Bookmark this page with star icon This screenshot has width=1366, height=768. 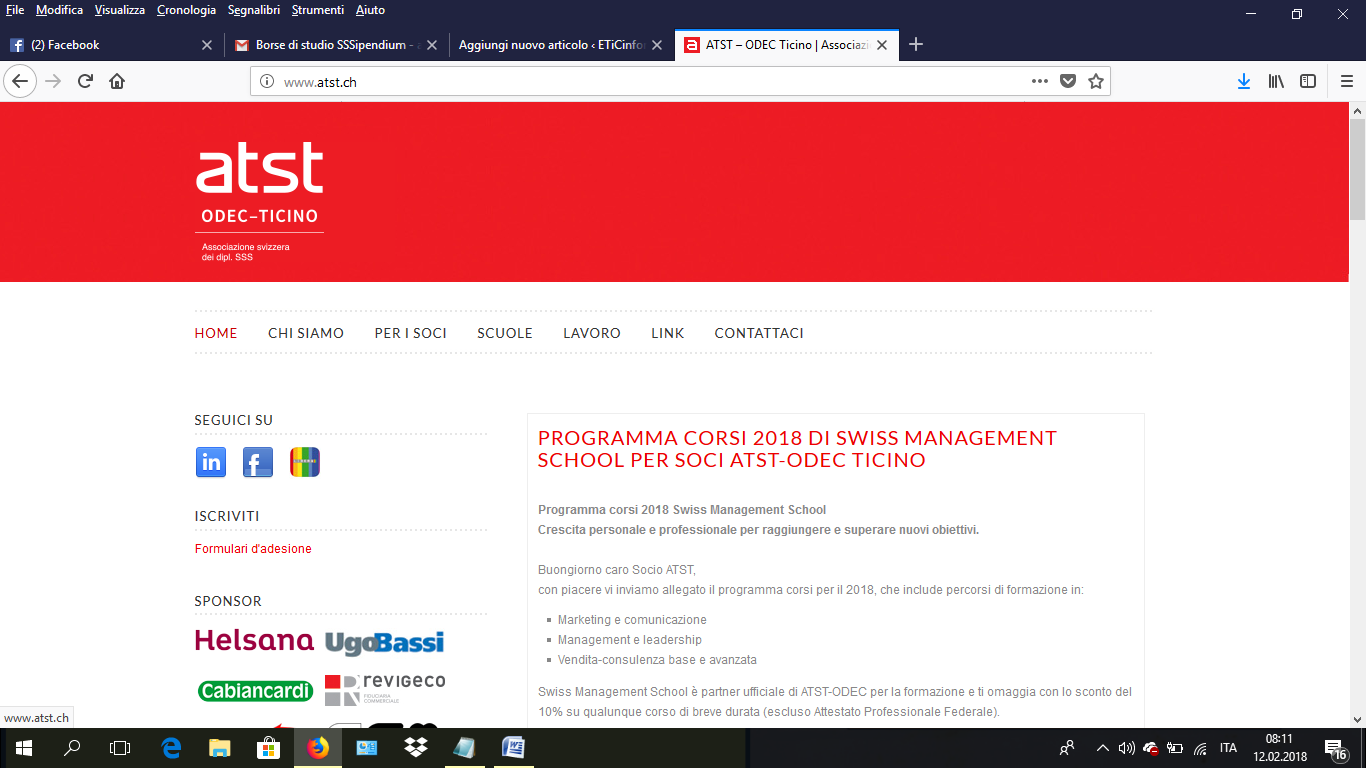click(1096, 81)
